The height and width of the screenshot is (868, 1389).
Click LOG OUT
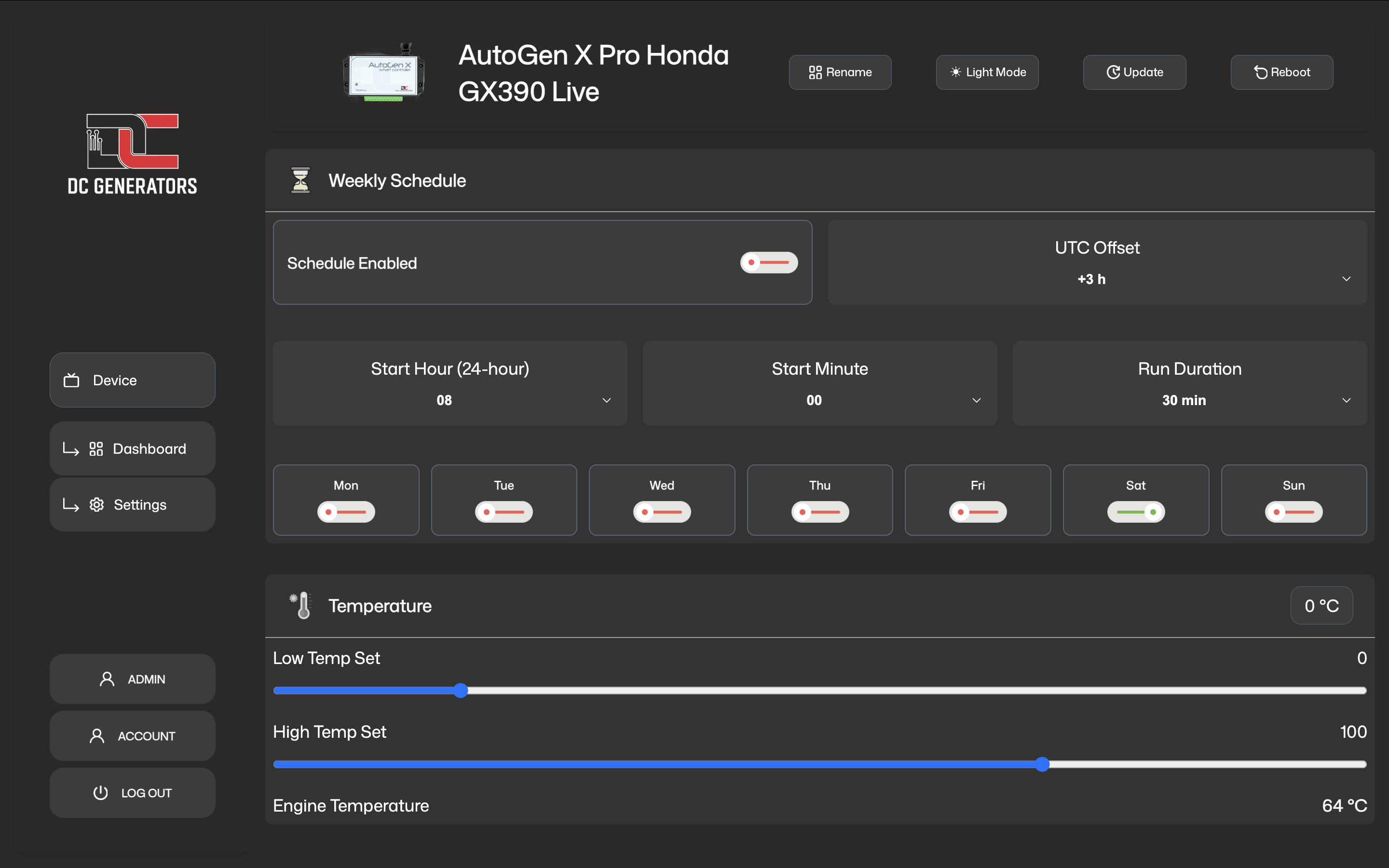pyautogui.click(x=133, y=793)
